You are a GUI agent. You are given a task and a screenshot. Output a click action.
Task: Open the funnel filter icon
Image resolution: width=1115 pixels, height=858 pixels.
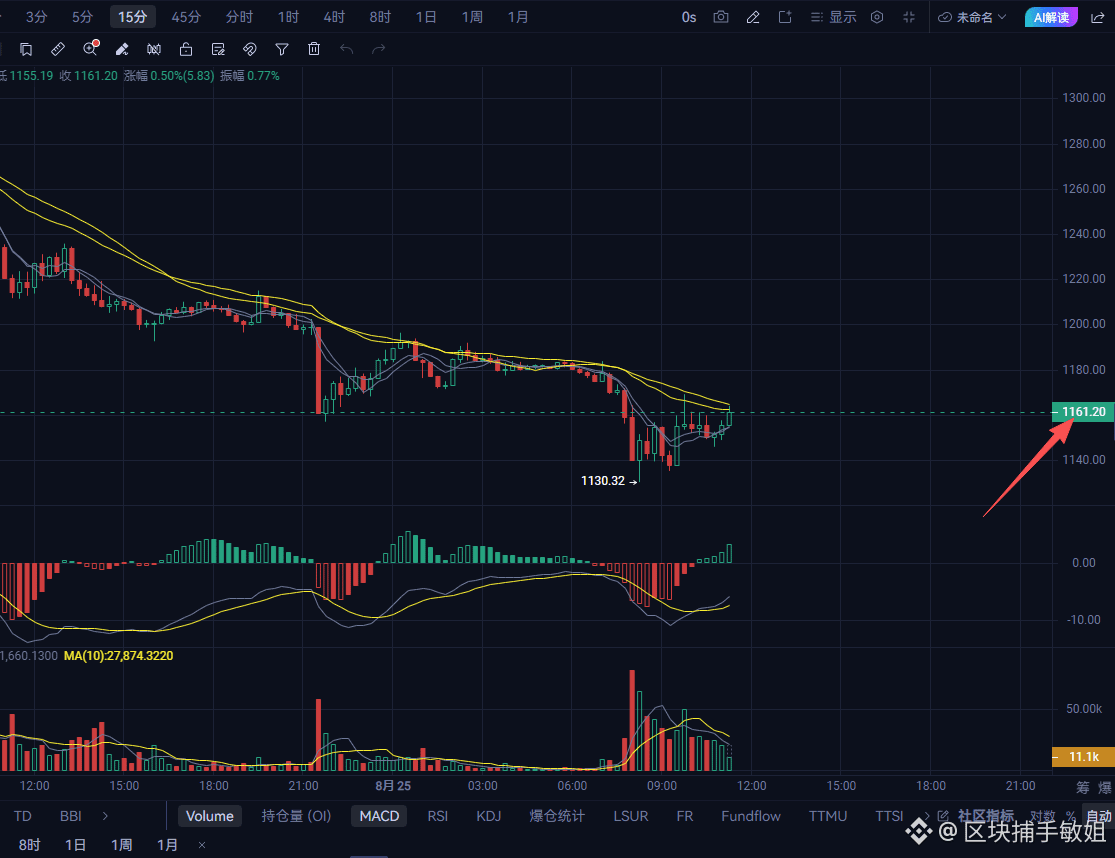pos(282,49)
